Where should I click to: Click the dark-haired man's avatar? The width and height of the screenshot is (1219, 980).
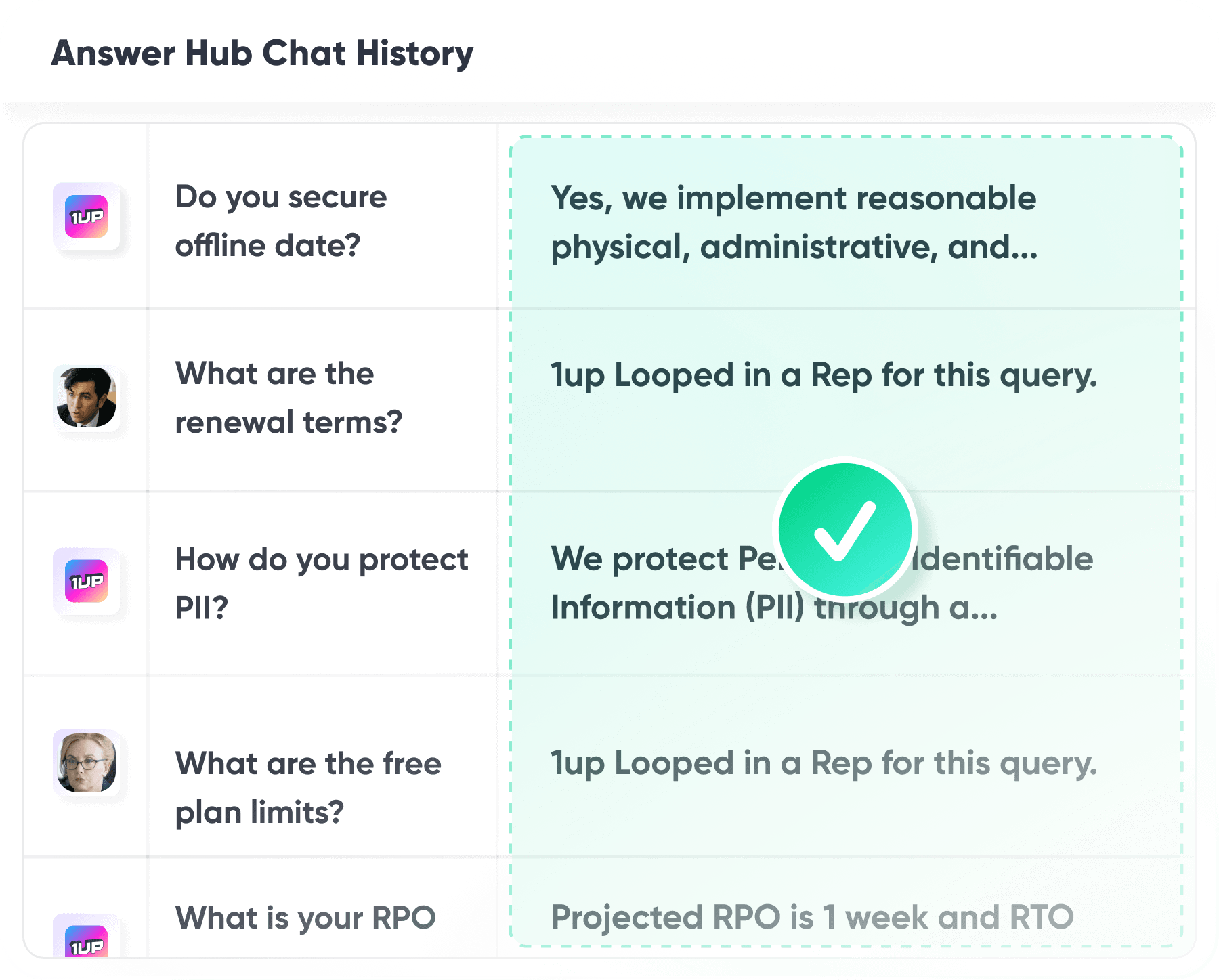point(87,398)
